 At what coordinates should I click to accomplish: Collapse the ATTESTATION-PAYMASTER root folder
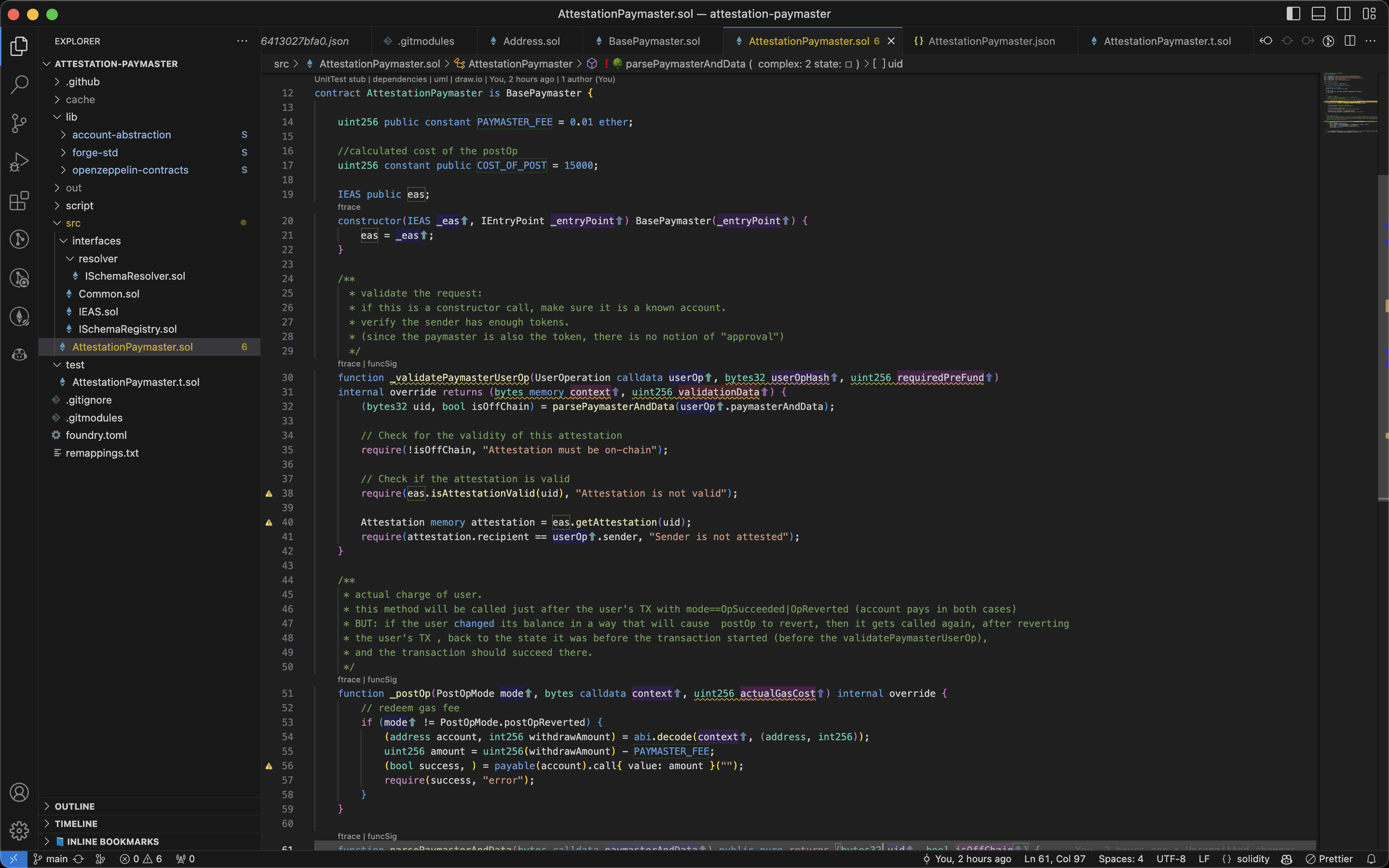click(149, 64)
